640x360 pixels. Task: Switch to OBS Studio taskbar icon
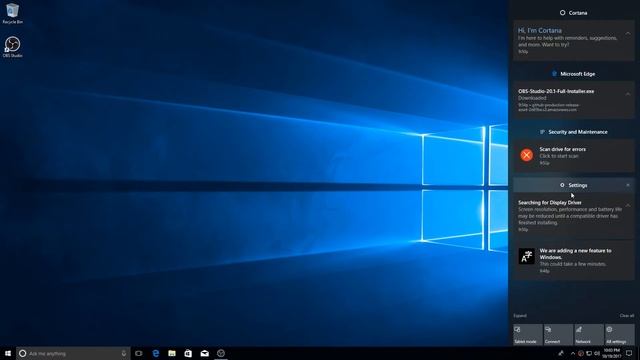pos(221,353)
